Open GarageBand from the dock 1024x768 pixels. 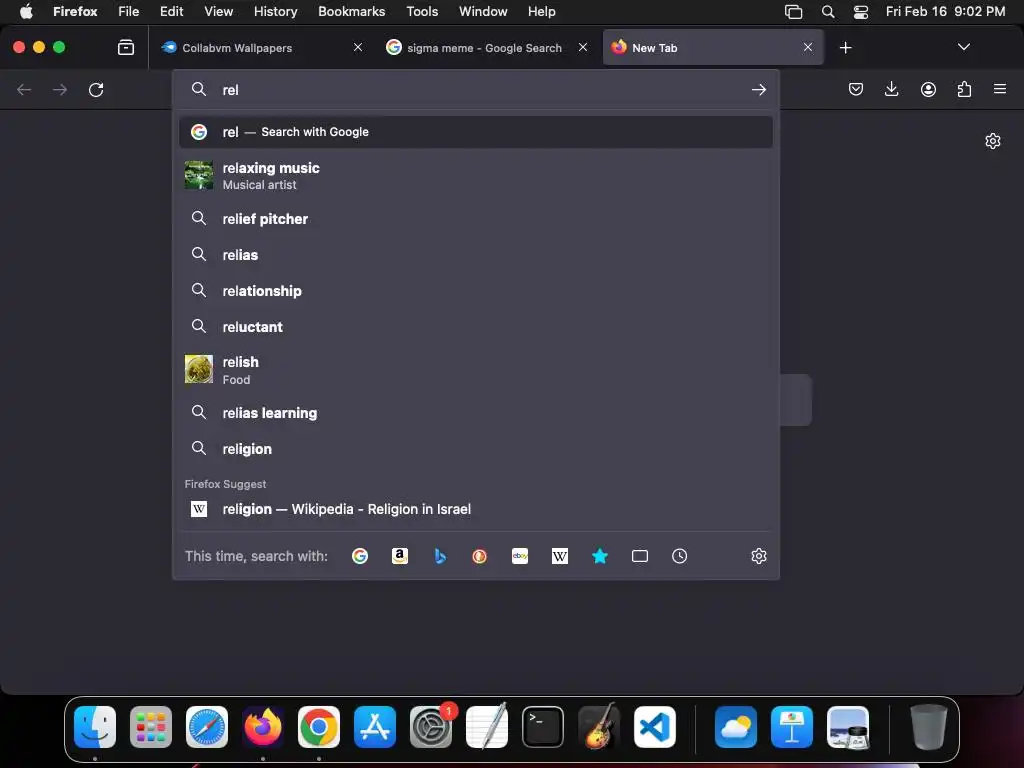[x=599, y=727]
